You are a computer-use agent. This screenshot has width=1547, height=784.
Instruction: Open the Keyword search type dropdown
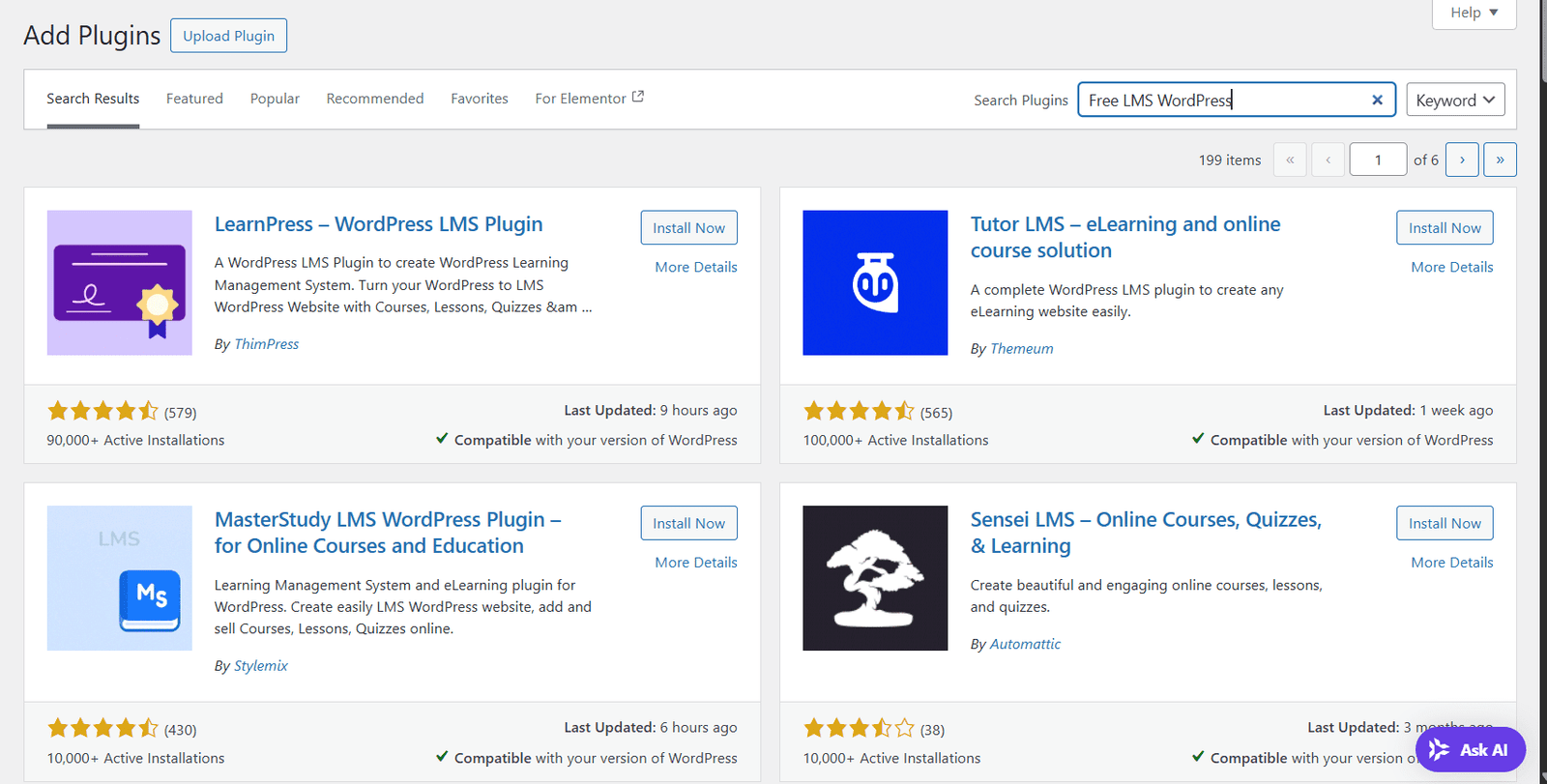(1455, 100)
